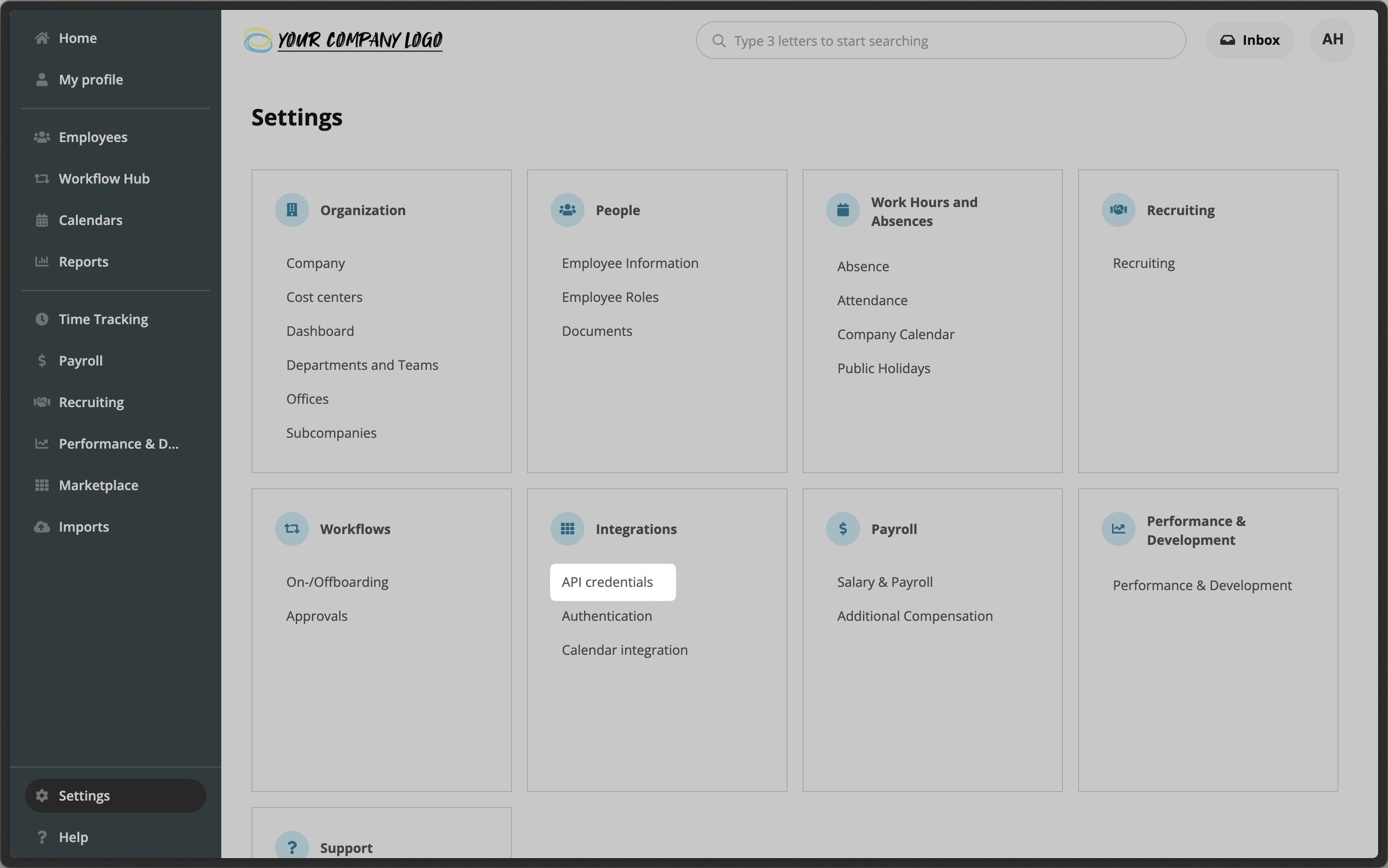Open Company Calendar settings
1388x868 pixels.
895,334
